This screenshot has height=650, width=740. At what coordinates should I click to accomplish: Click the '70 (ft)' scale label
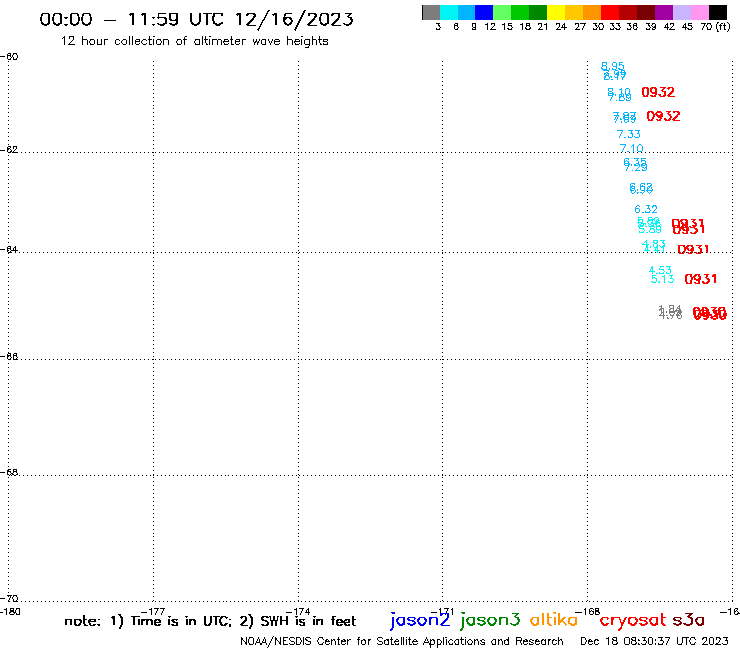[x=715, y=27]
